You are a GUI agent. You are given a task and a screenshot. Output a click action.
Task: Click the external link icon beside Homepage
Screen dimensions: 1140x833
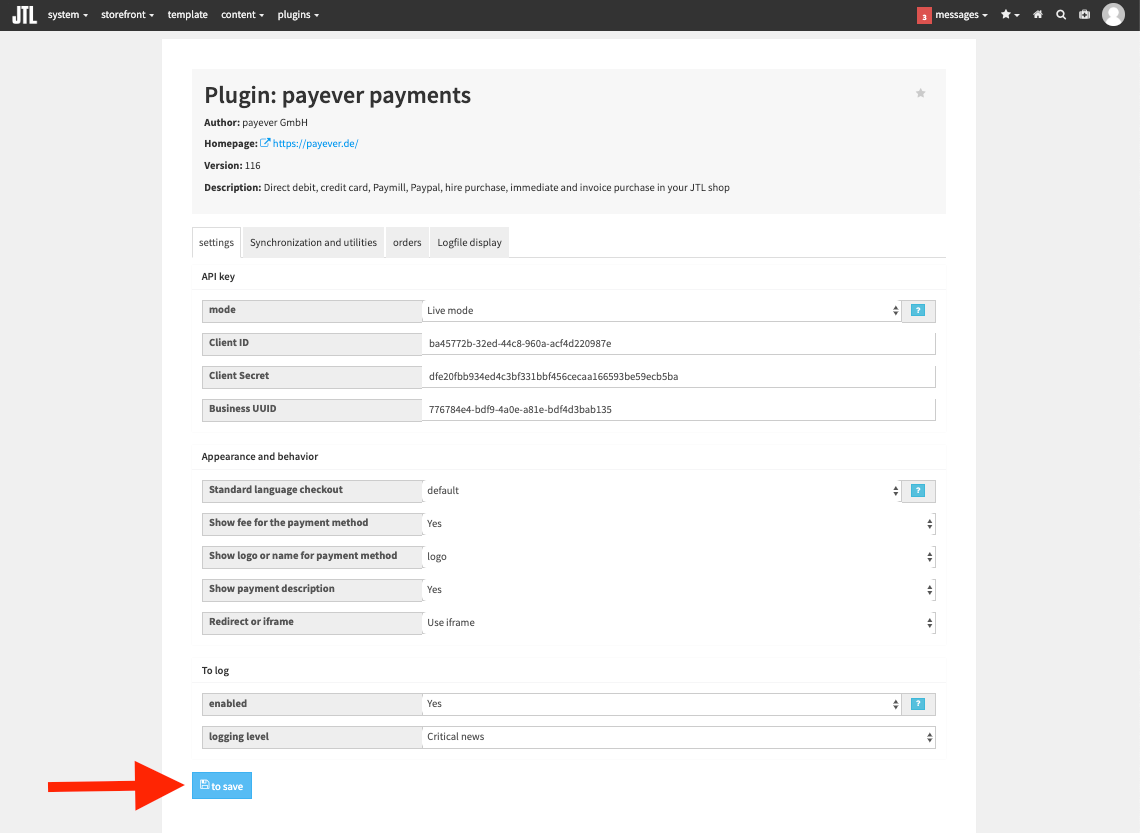click(265, 143)
